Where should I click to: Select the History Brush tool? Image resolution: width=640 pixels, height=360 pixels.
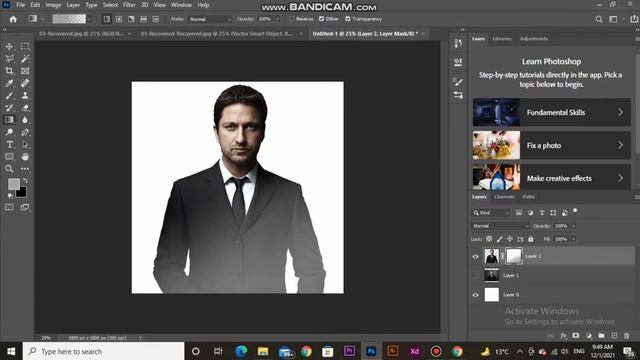(9, 108)
